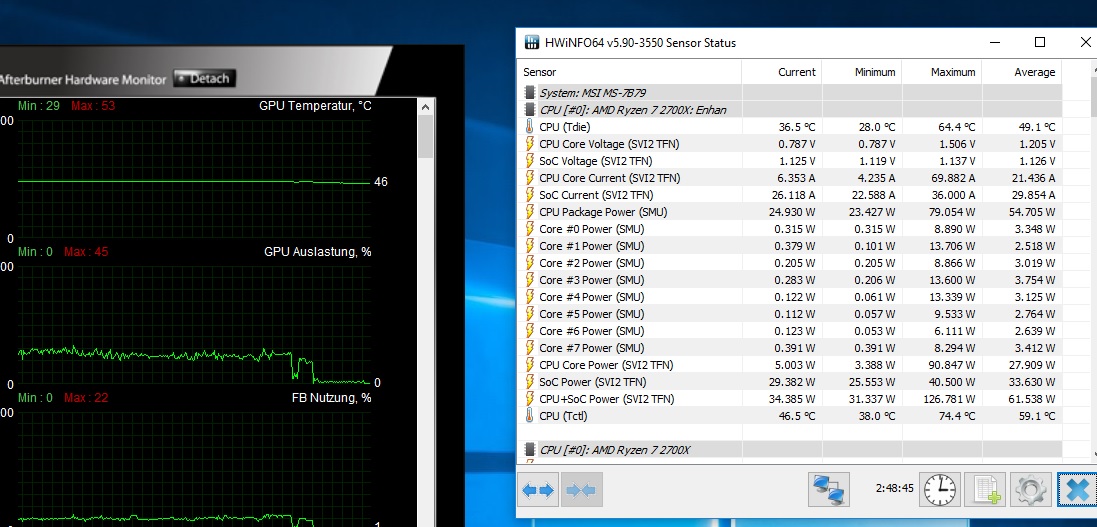1097x527 pixels.
Task: Click the 64.4 °C maximum Tdie value
Action: pos(956,127)
